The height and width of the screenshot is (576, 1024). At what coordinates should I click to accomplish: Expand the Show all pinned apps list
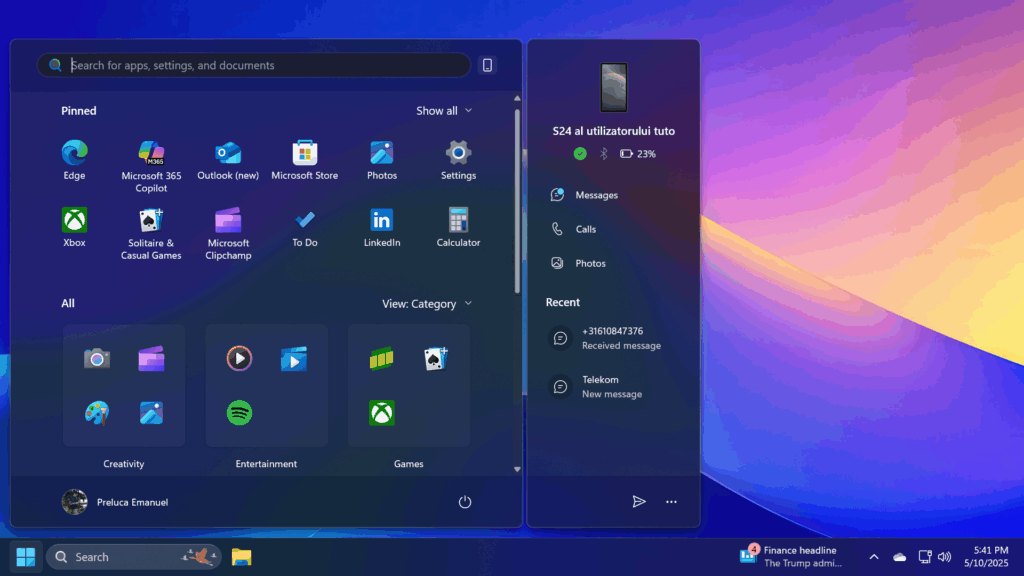(444, 111)
